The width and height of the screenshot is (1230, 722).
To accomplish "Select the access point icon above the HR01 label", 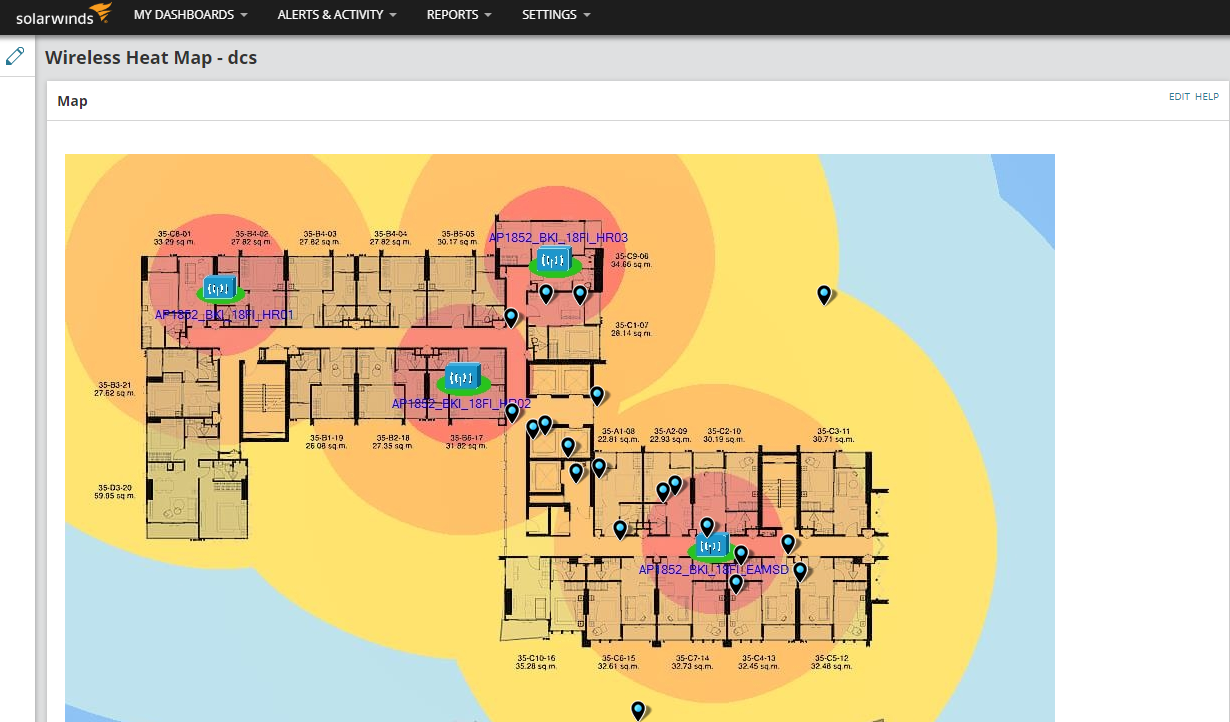I will coord(219,289).
